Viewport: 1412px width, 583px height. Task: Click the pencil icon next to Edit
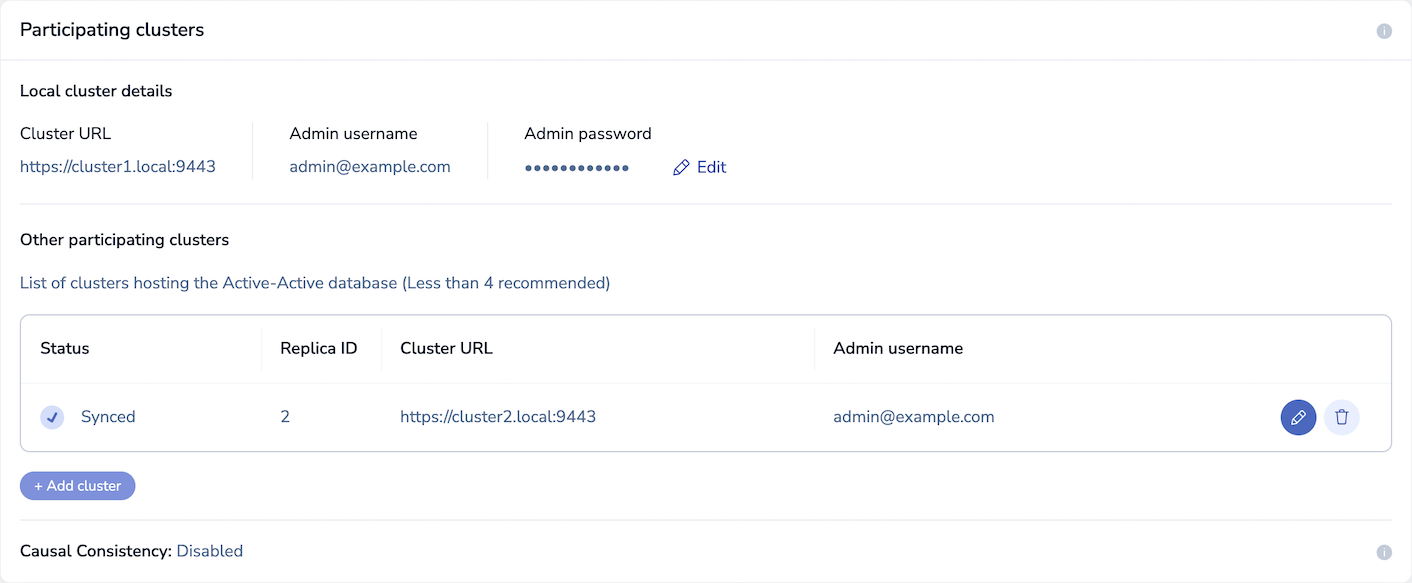pyautogui.click(x=681, y=168)
